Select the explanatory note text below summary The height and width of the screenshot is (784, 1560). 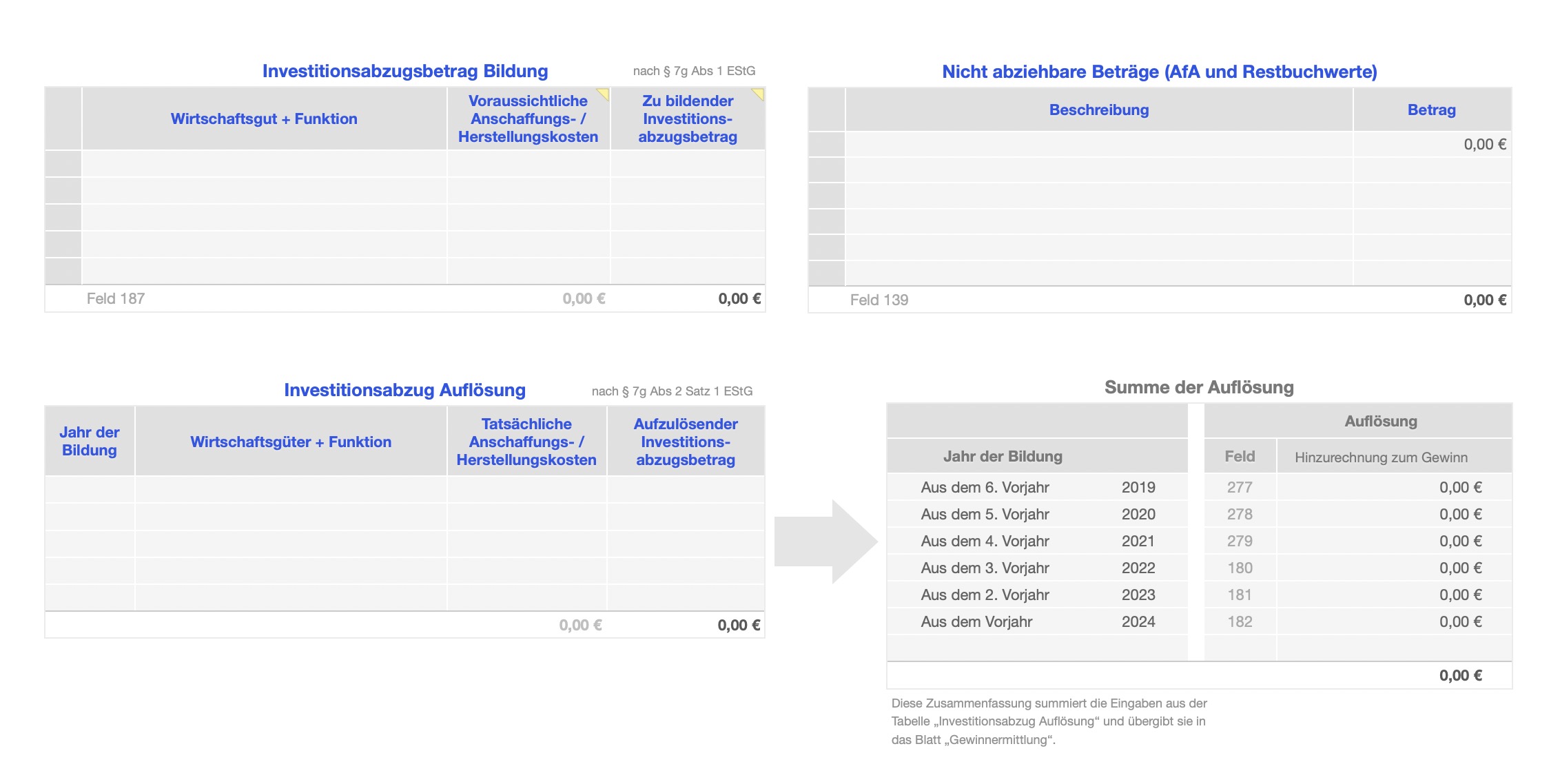click(x=1049, y=721)
